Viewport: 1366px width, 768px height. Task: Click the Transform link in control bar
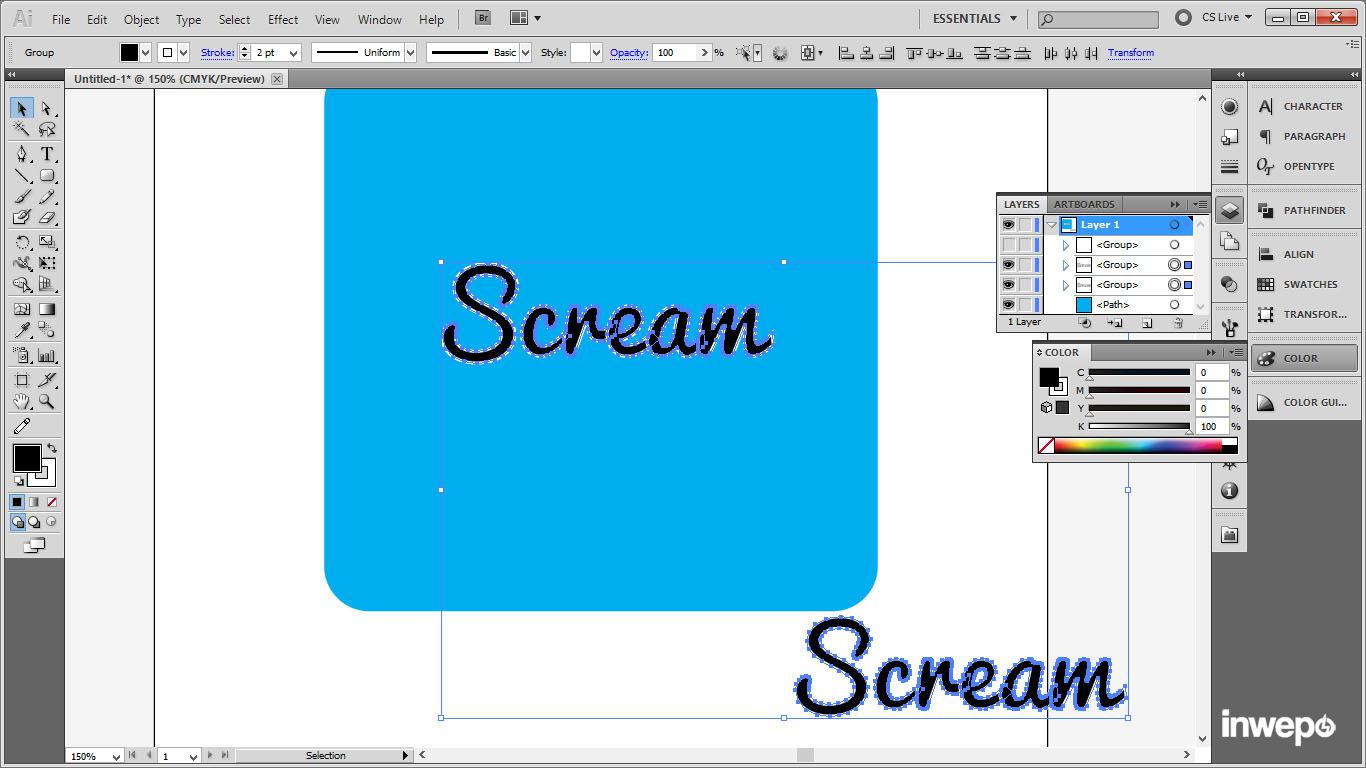pyautogui.click(x=1131, y=53)
